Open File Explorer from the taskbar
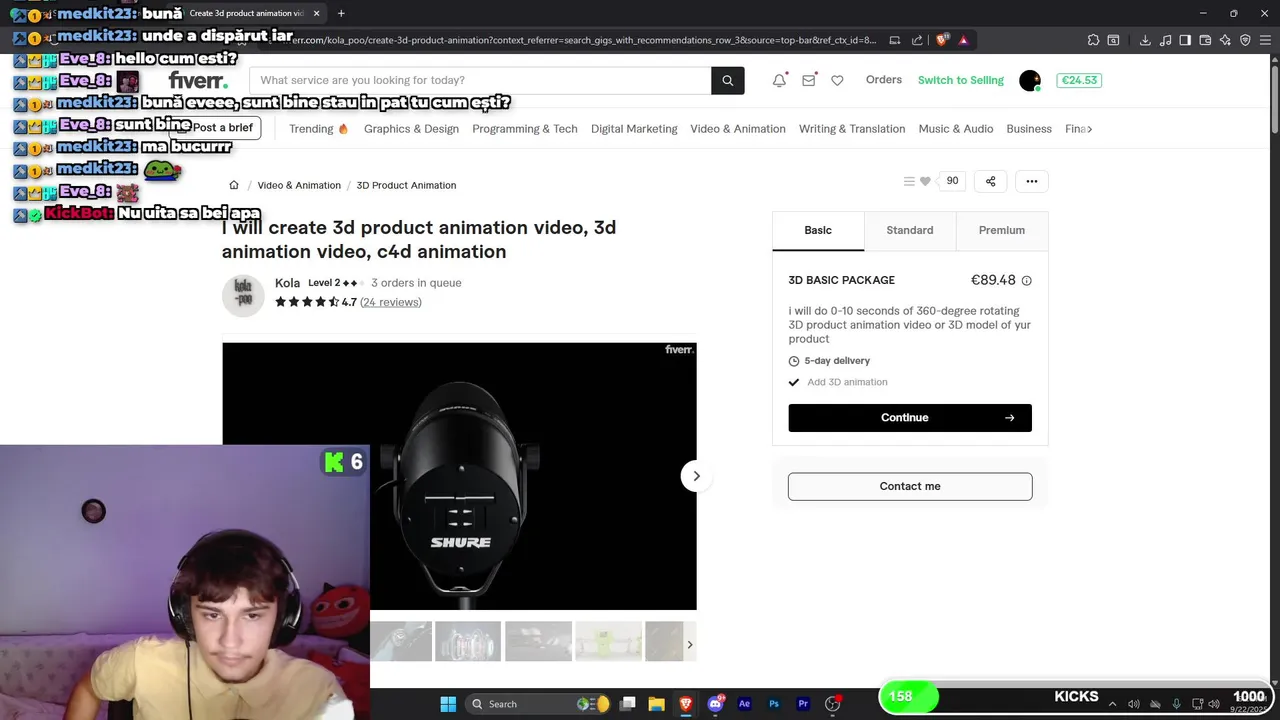Image resolution: width=1280 pixels, height=720 pixels. pyautogui.click(x=656, y=704)
